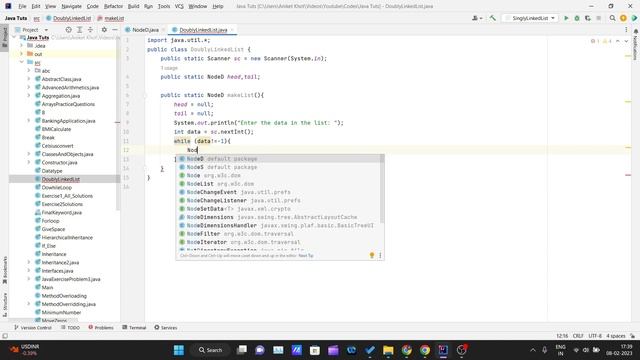Open Problems tool window
The width and height of the screenshot is (640, 360).
click(101, 327)
